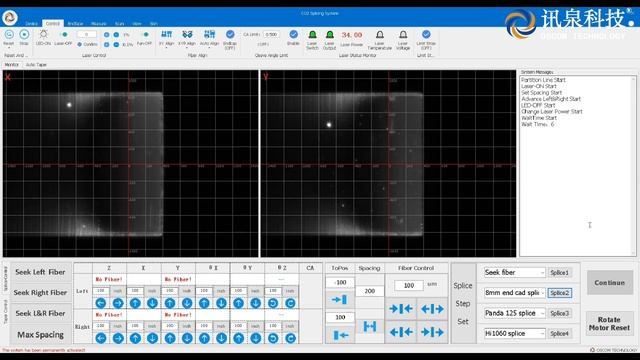Click the Fiber Control 100 µm field
Viewport: 640px width, 360px height.
coord(409,285)
